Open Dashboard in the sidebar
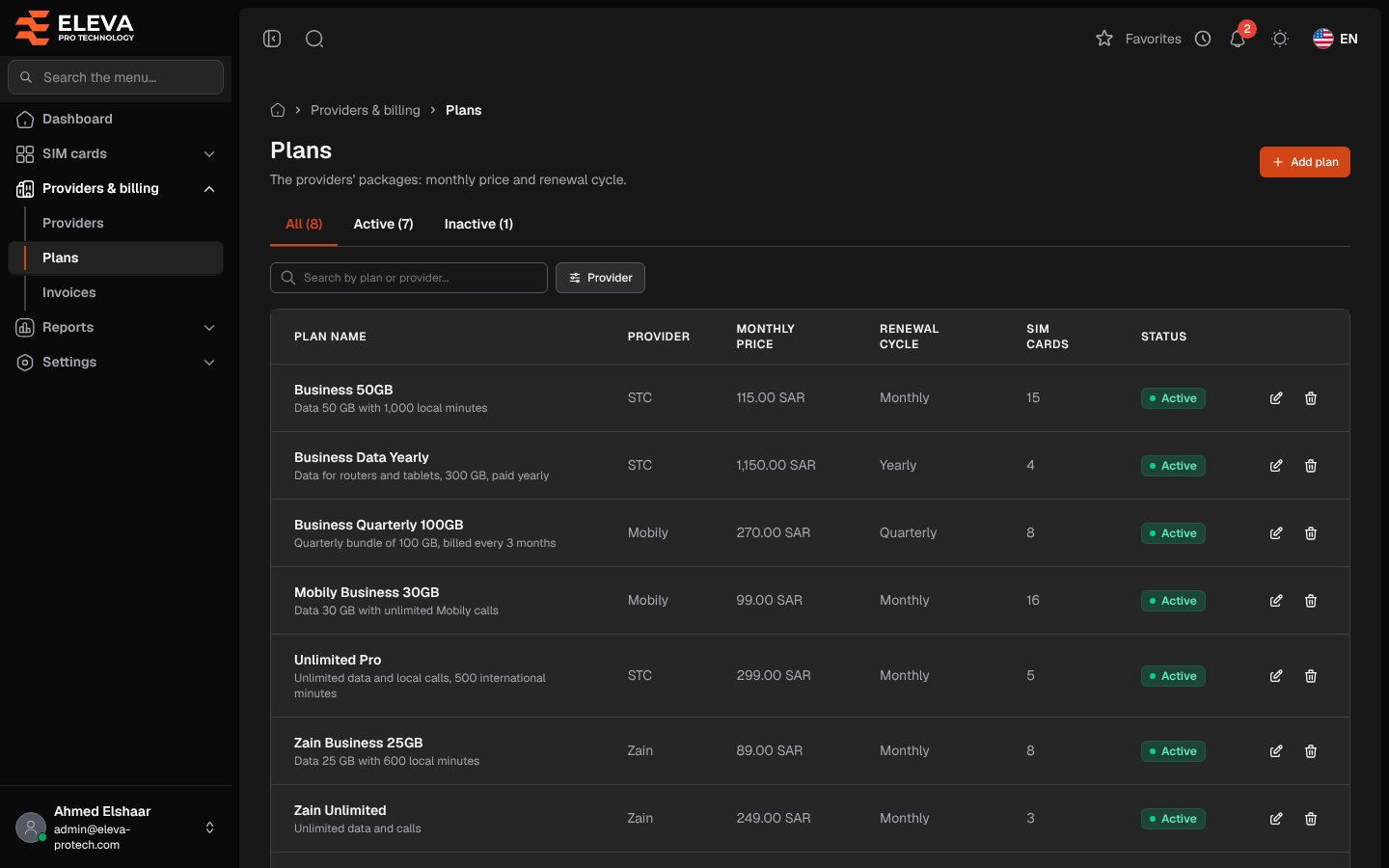1389x868 pixels. pos(116,120)
